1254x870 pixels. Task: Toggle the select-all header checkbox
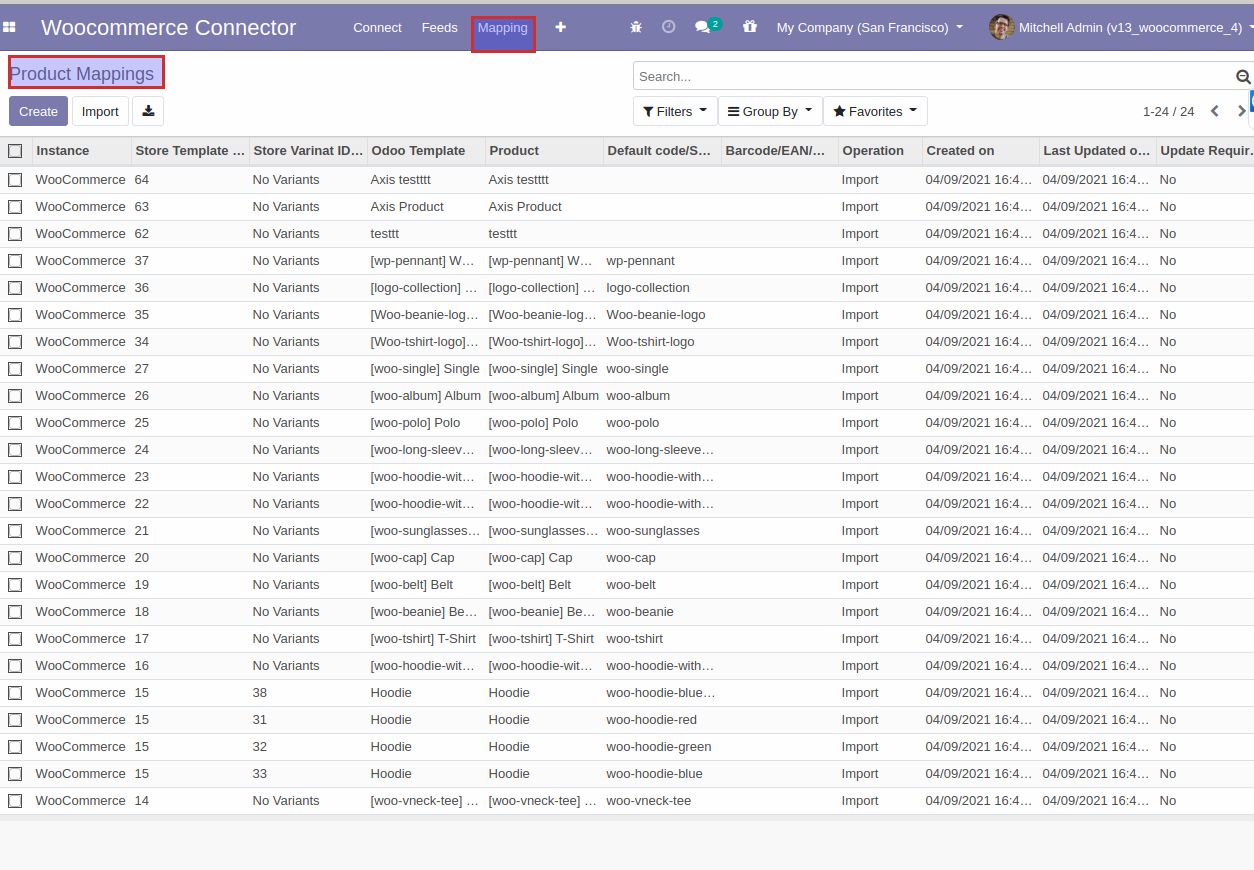(x=15, y=151)
